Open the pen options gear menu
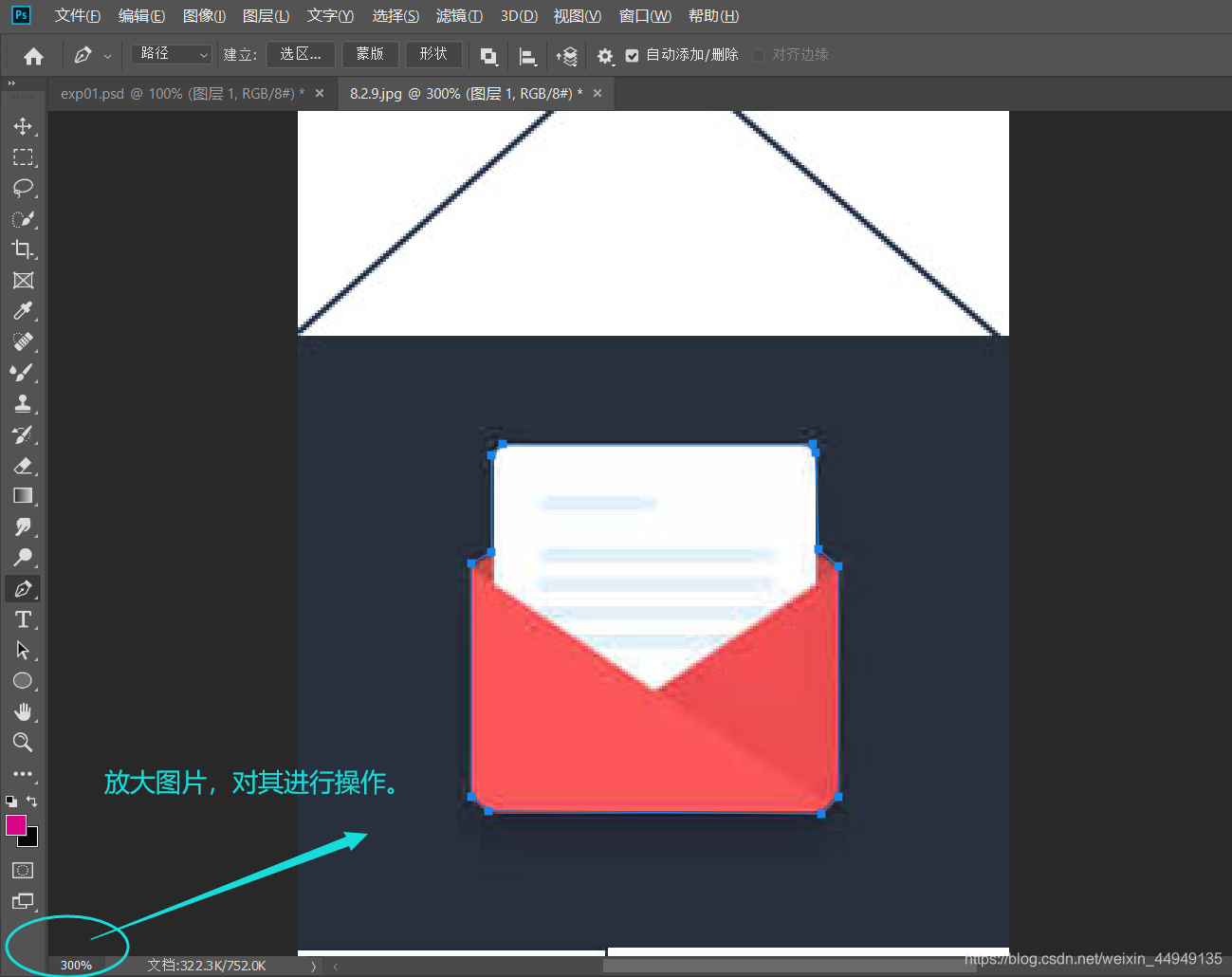The image size is (1232, 977). tap(605, 56)
